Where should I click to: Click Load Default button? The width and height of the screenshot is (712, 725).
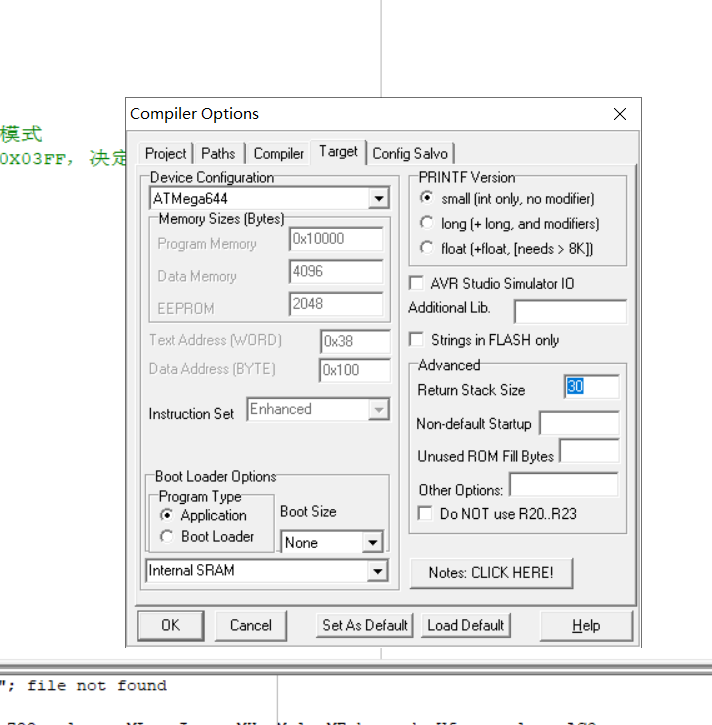pyautogui.click(x=466, y=625)
